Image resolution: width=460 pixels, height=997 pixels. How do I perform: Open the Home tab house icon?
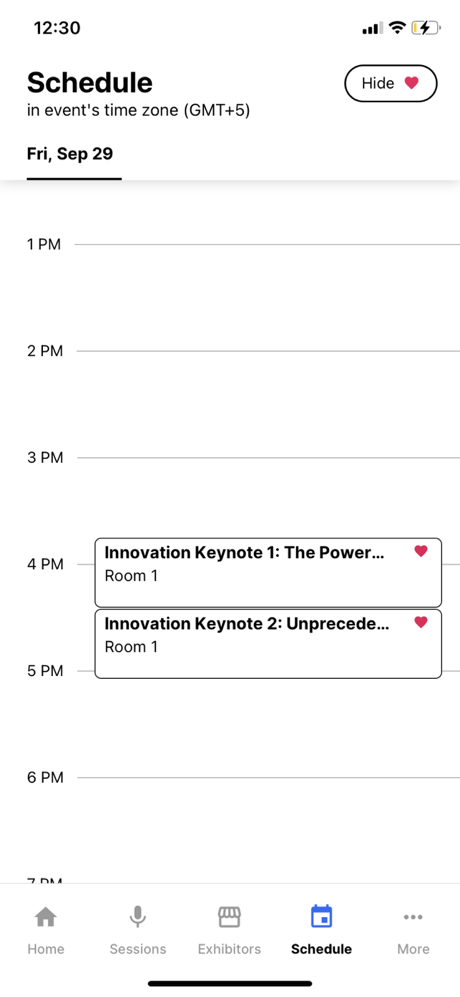coord(45,917)
